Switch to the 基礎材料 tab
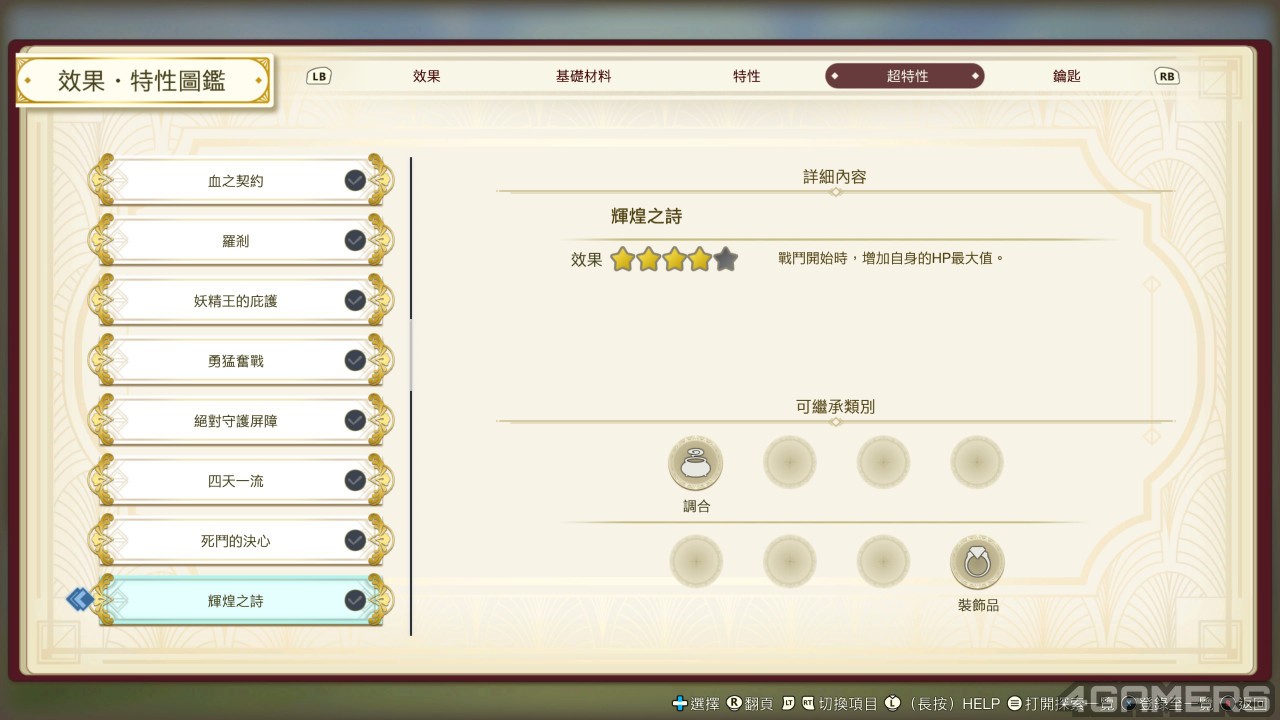 pyautogui.click(x=584, y=76)
